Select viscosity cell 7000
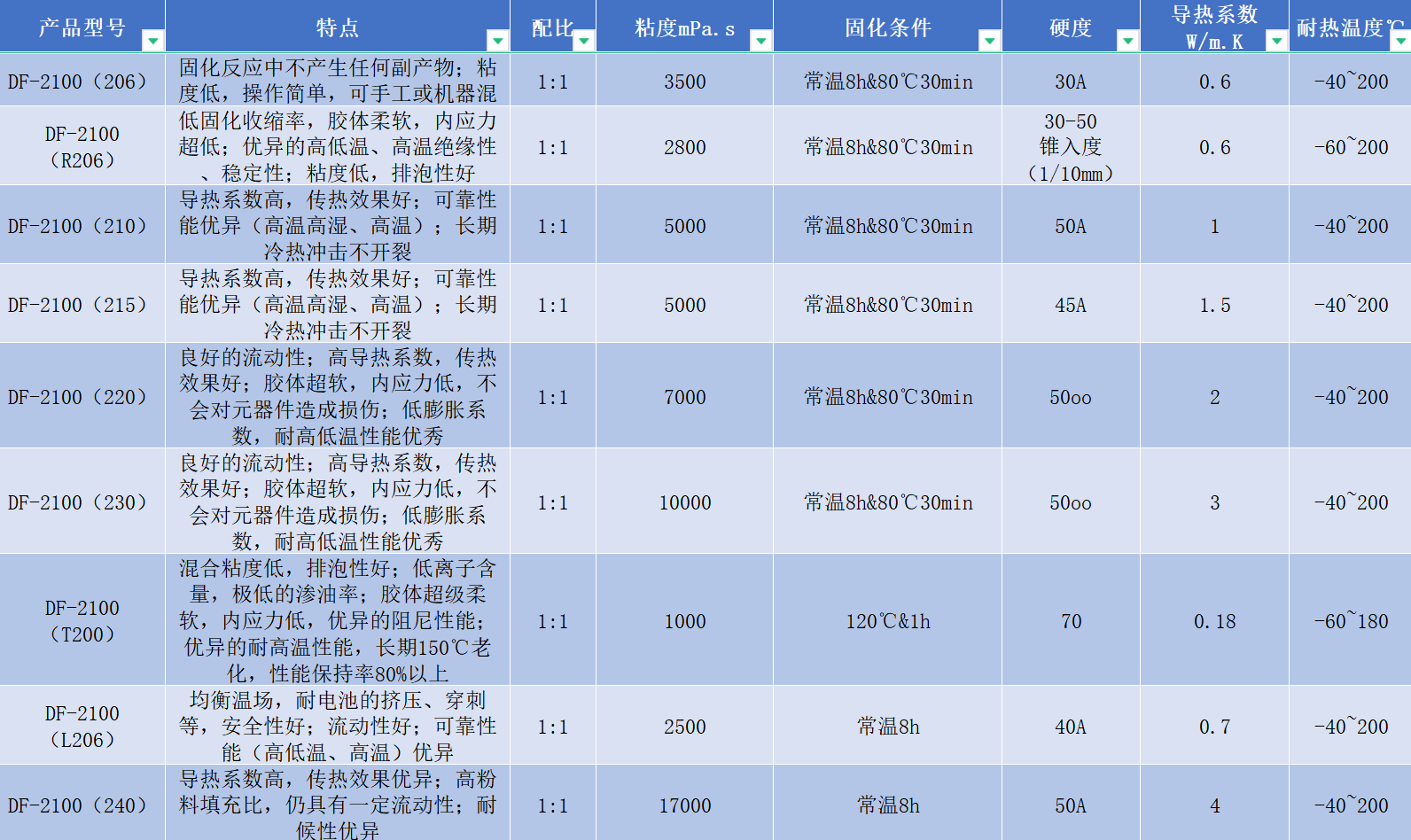Viewport: 1411px width, 840px height. (x=685, y=396)
